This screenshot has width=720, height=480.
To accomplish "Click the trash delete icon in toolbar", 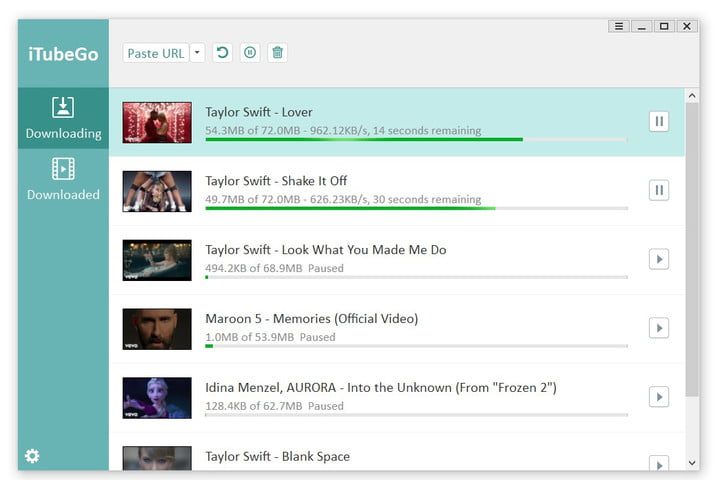I will [x=277, y=53].
